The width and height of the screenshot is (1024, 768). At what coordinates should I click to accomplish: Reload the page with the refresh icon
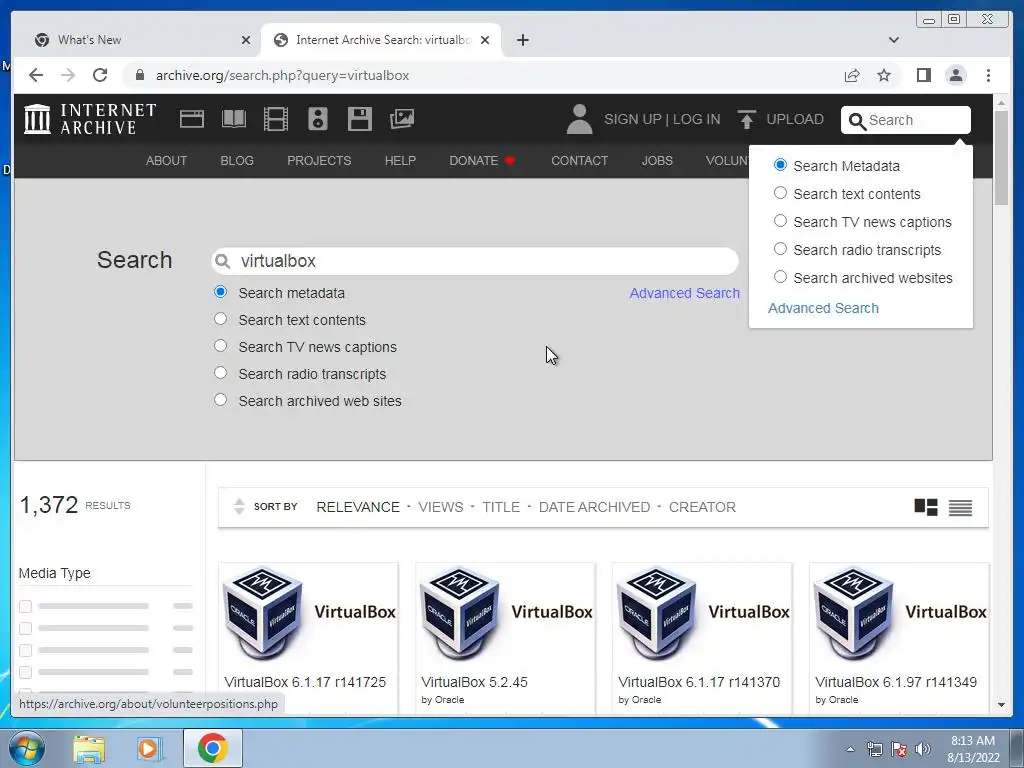click(x=100, y=75)
